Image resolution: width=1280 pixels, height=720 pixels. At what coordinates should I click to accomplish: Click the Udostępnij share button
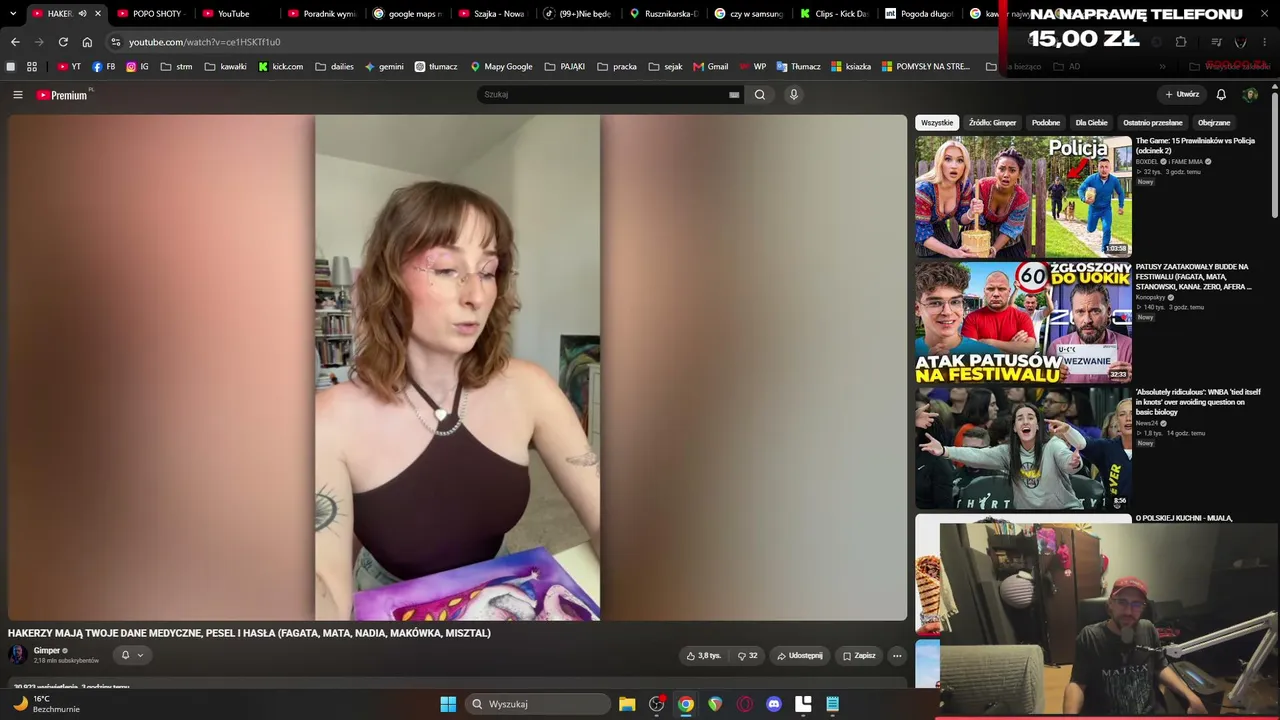click(x=799, y=656)
